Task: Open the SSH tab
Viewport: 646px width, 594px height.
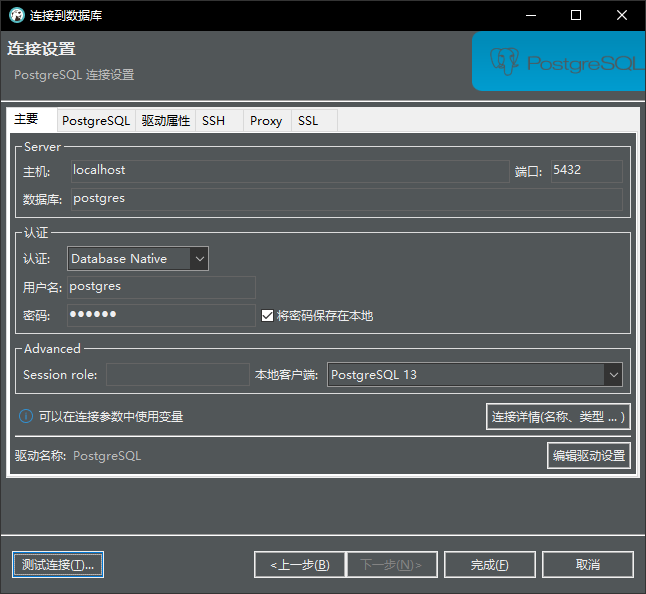Action: coord(219,121)
